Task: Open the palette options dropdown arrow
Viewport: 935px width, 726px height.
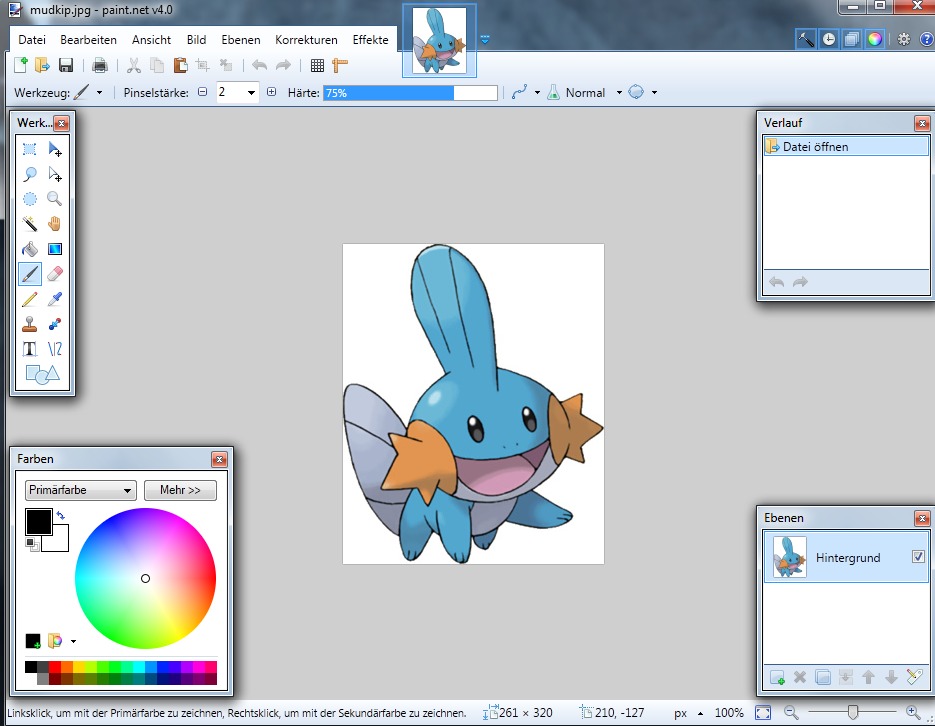Action: pos(73,641)
